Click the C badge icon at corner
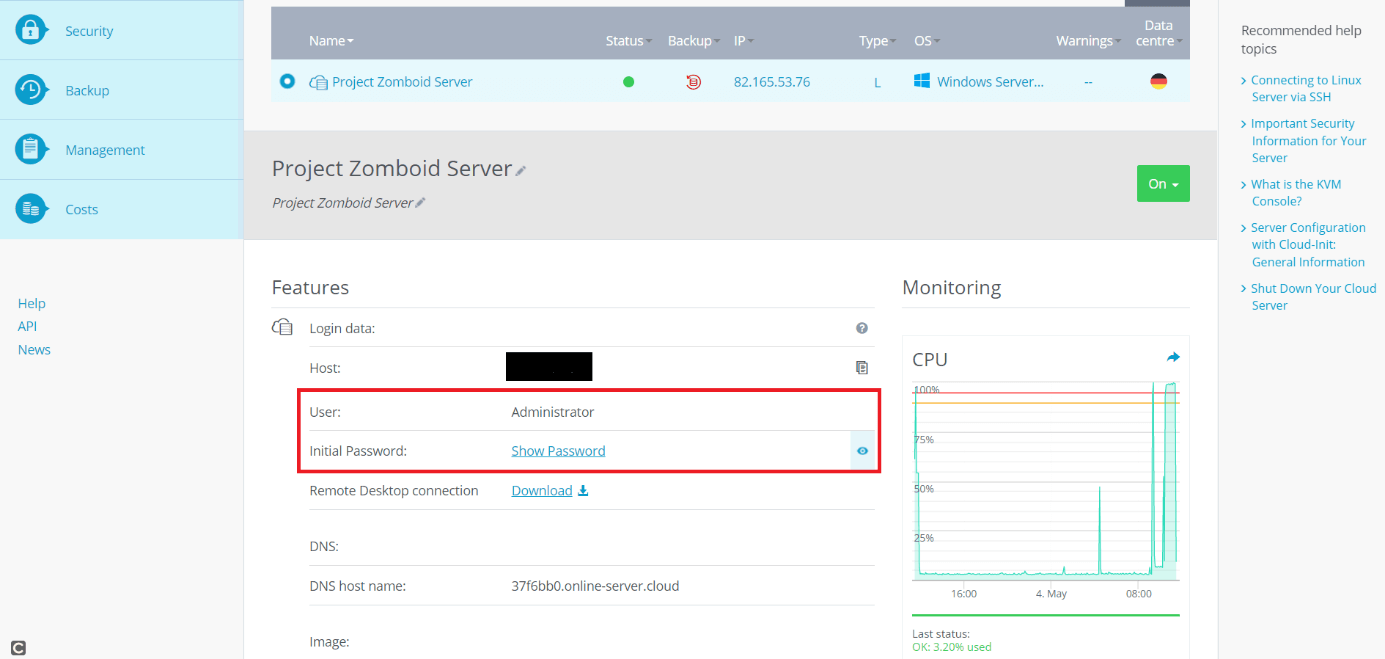1385x659 pixels. (x=19, y=648)
